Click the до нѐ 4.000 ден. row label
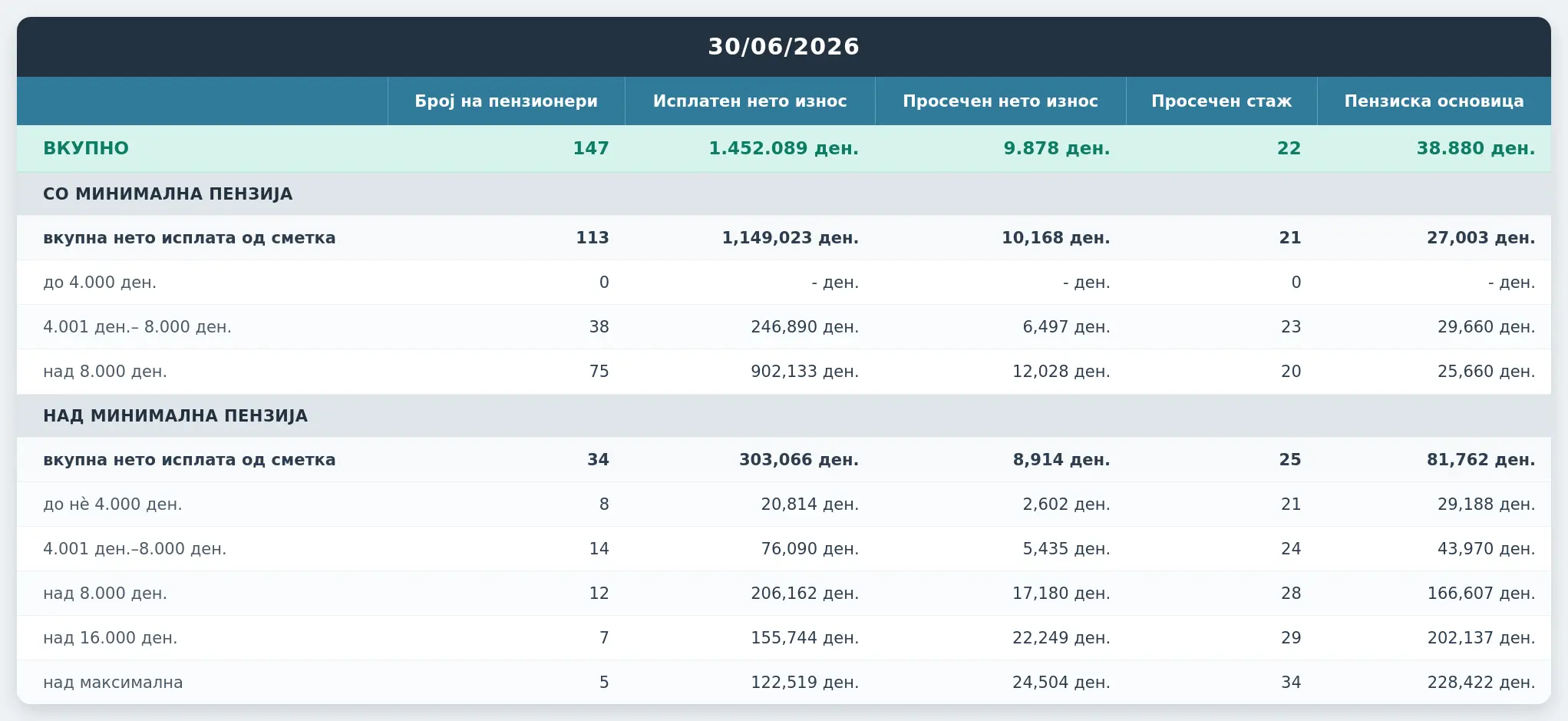Screen dimensions: 1568x721 pos(113,504)
